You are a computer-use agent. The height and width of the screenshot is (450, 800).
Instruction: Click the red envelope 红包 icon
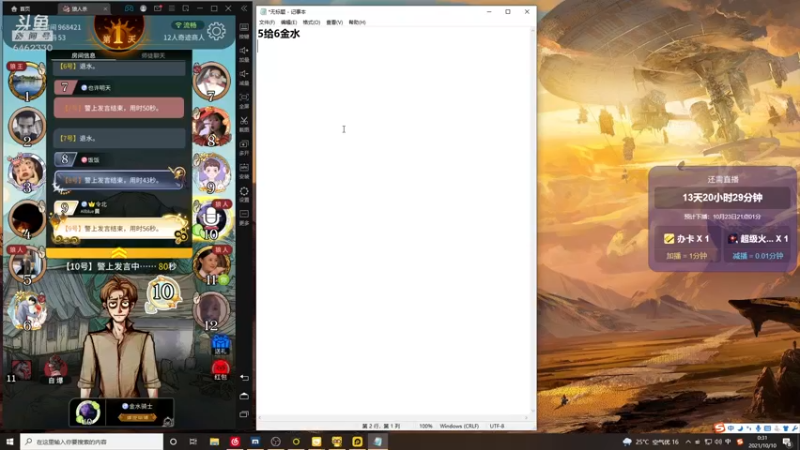(x=220, y=370)
